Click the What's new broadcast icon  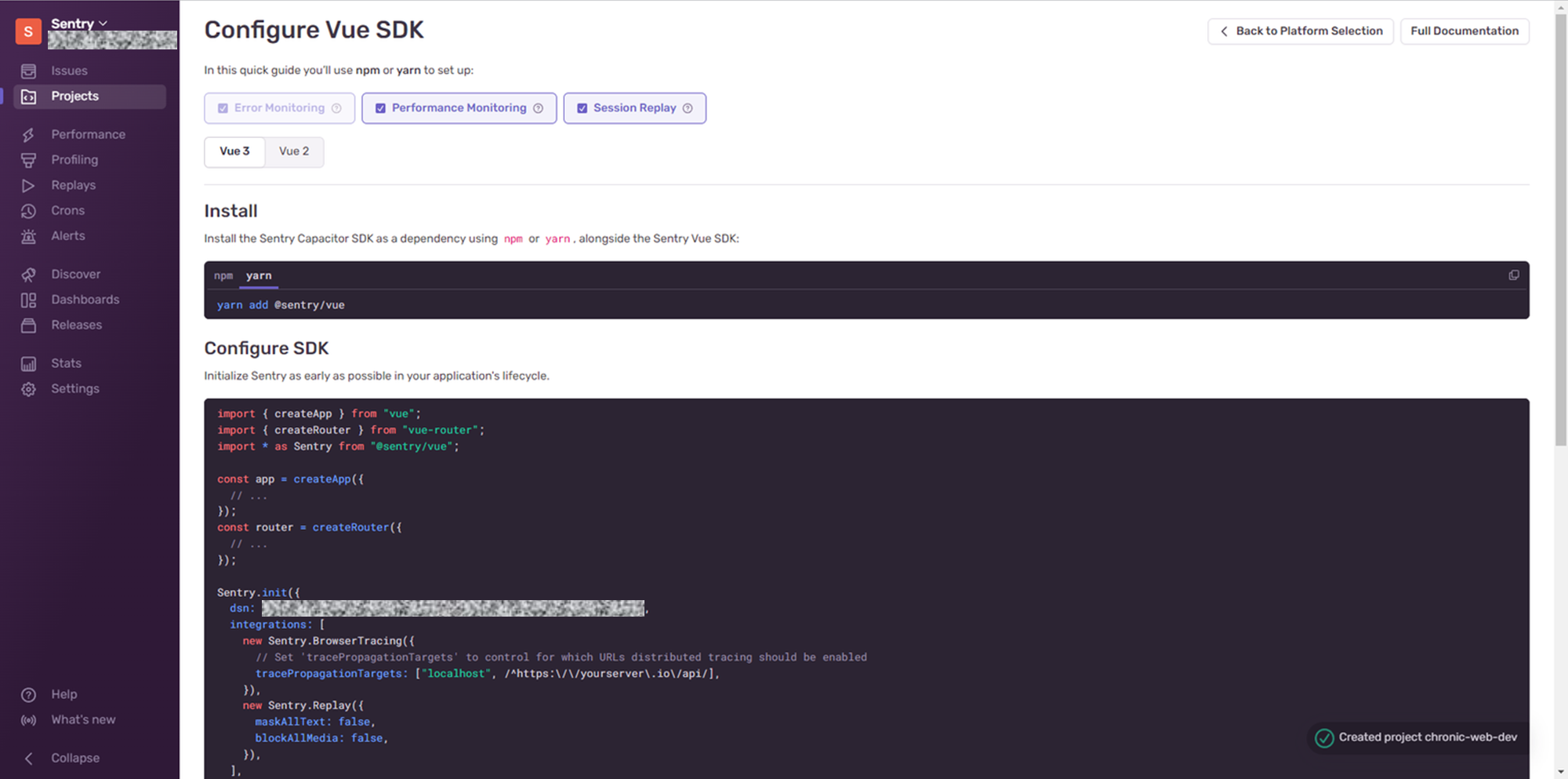(x=29, y=720)
